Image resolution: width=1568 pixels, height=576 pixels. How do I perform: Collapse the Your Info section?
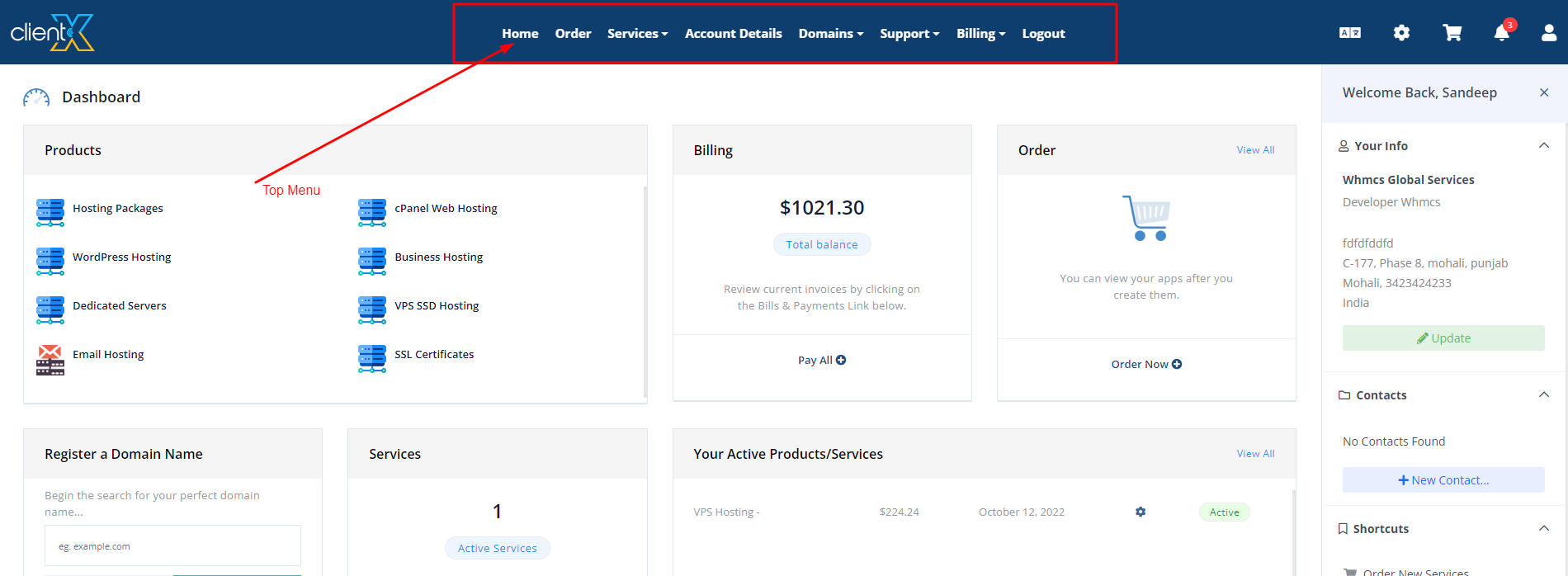1543,146
